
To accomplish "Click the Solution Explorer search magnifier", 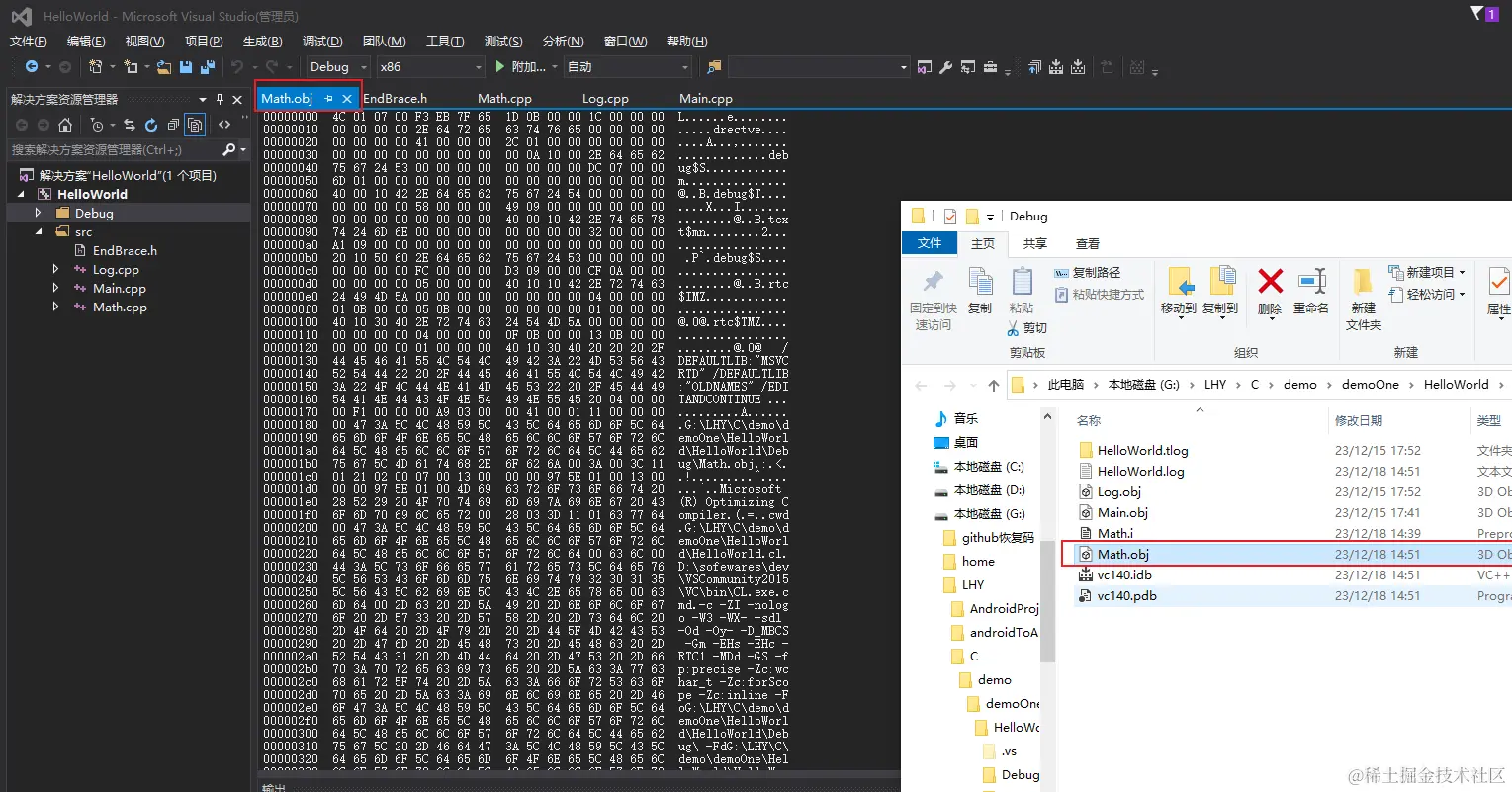I will (x=229, y=149).
